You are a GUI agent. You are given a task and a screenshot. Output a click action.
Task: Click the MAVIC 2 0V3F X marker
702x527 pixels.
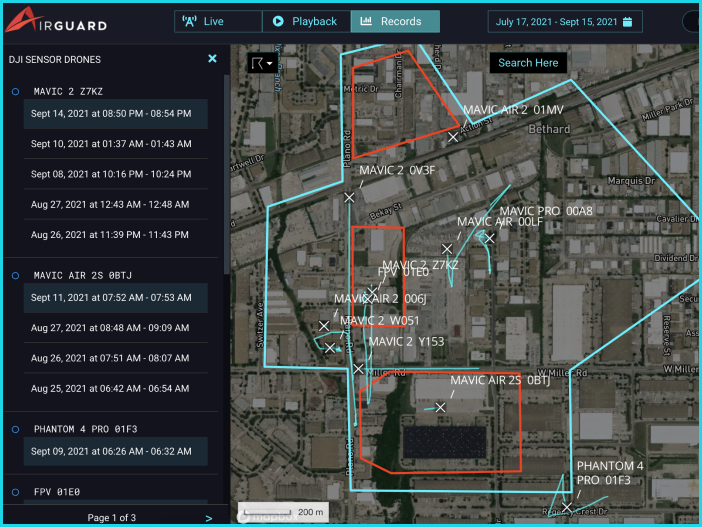pyautogui.click(x=349, y=197)
